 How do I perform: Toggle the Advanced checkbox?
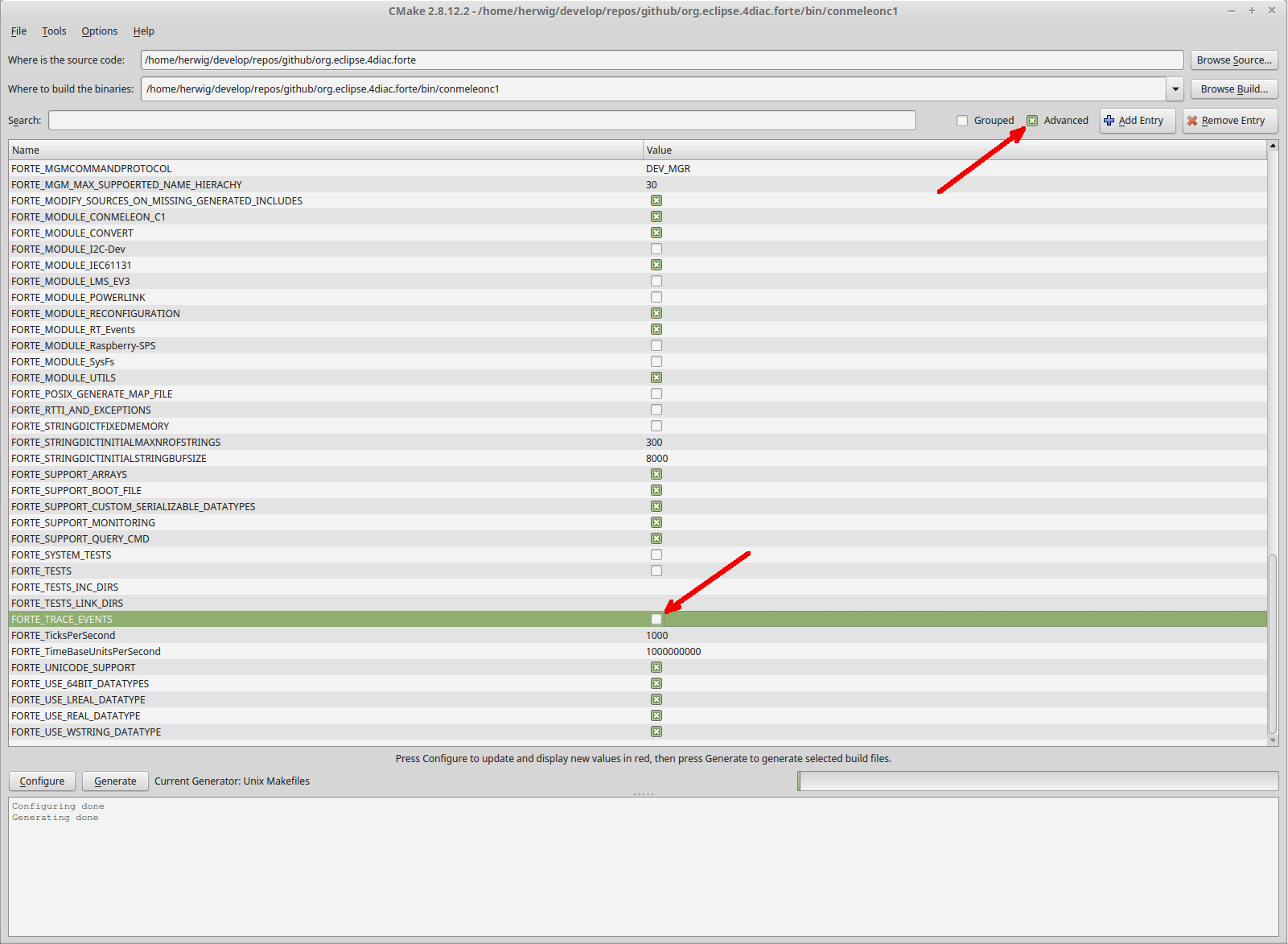(x=1032, y=121)
